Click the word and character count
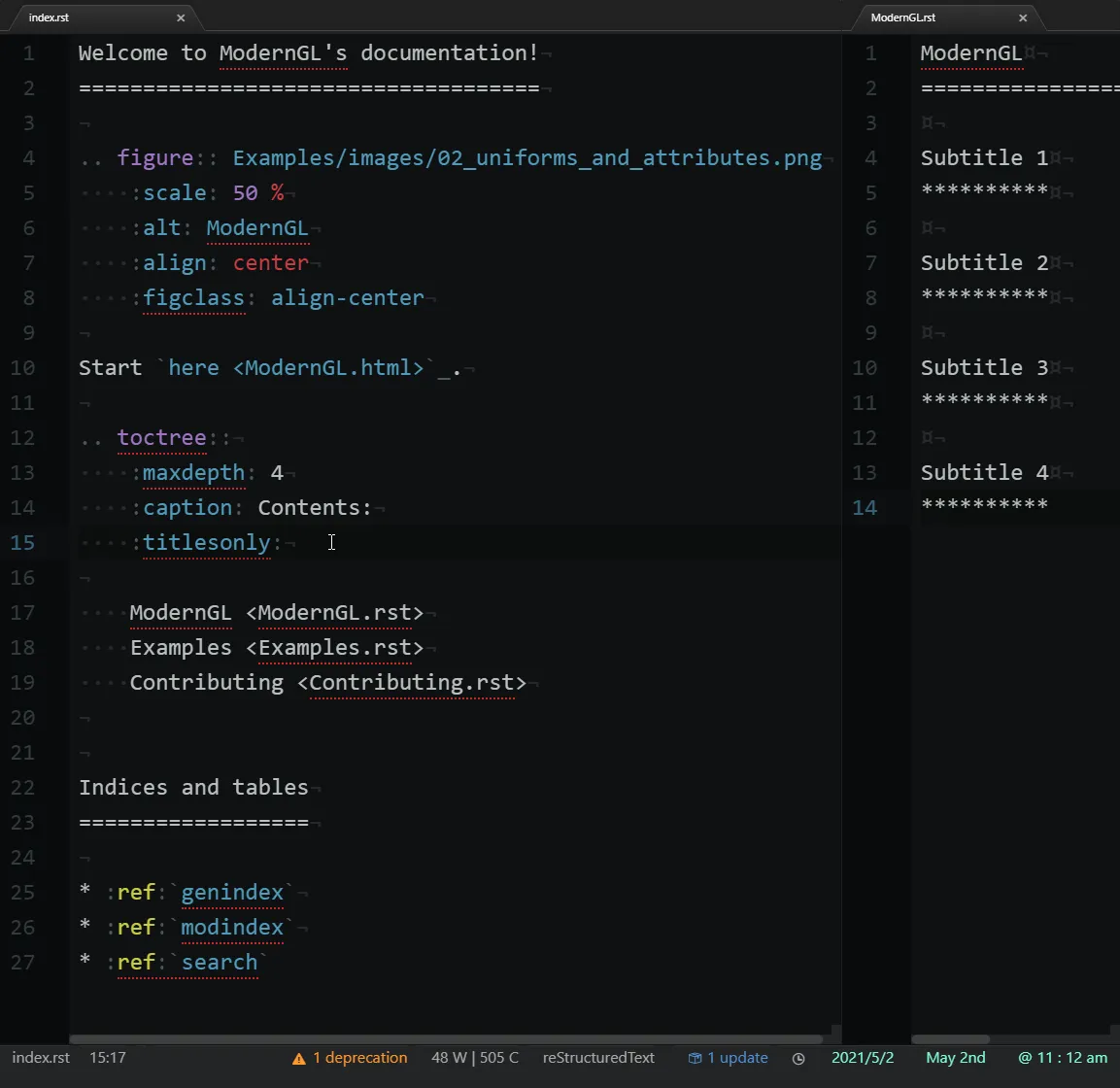Viewport: 1120px width, 1088px height. point(475,1058)
